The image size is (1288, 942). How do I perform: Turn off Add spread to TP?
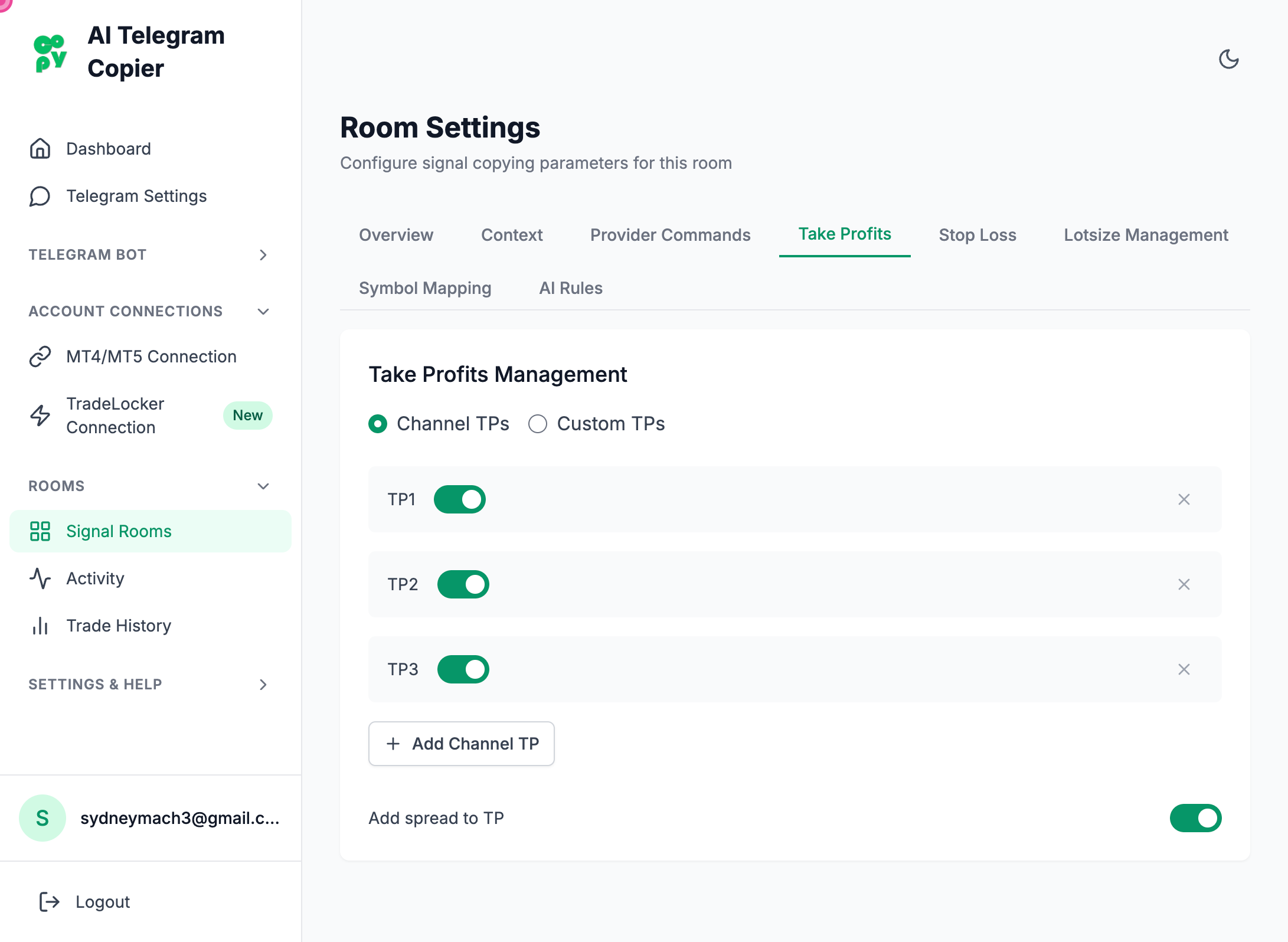point(1195,818)
